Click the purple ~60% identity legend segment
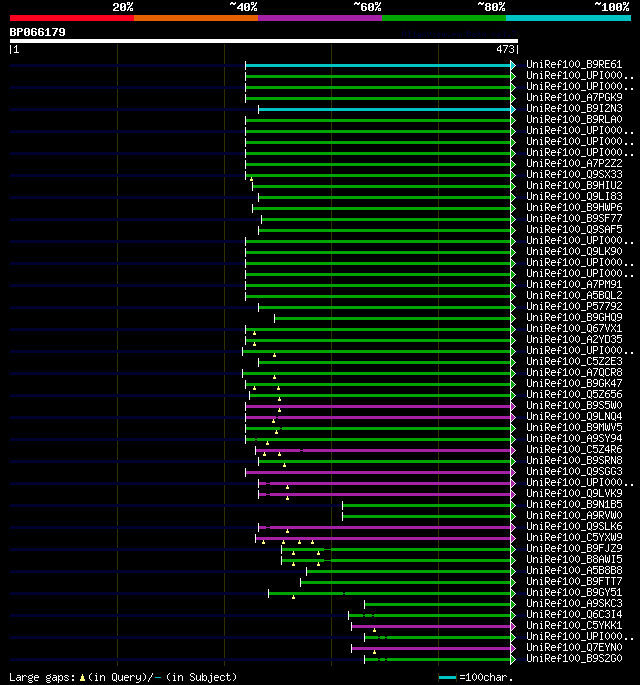Viewport: 640px width, 685px height. click(x=320, y=18)
